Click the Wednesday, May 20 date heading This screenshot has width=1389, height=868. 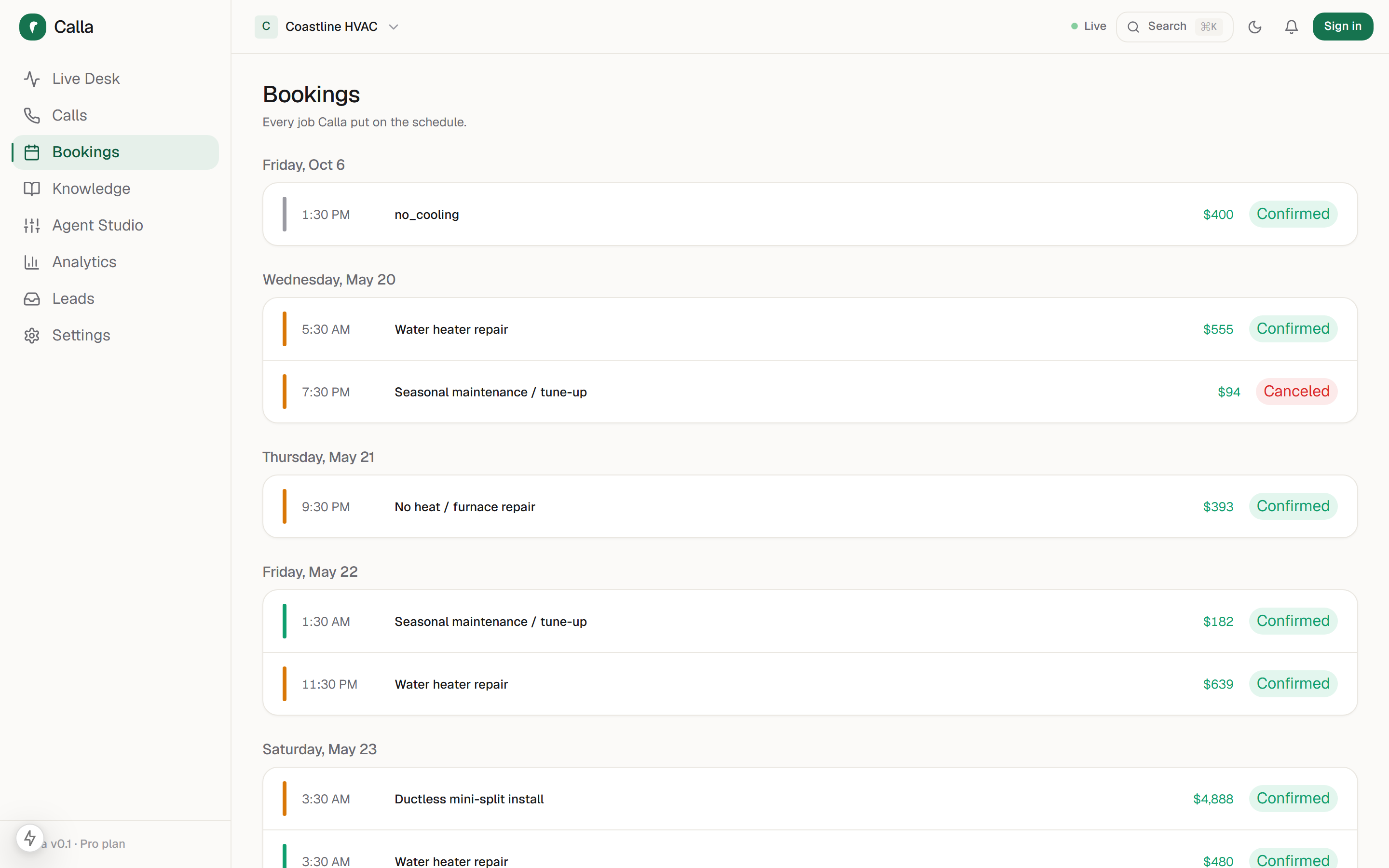coord(329,280)
